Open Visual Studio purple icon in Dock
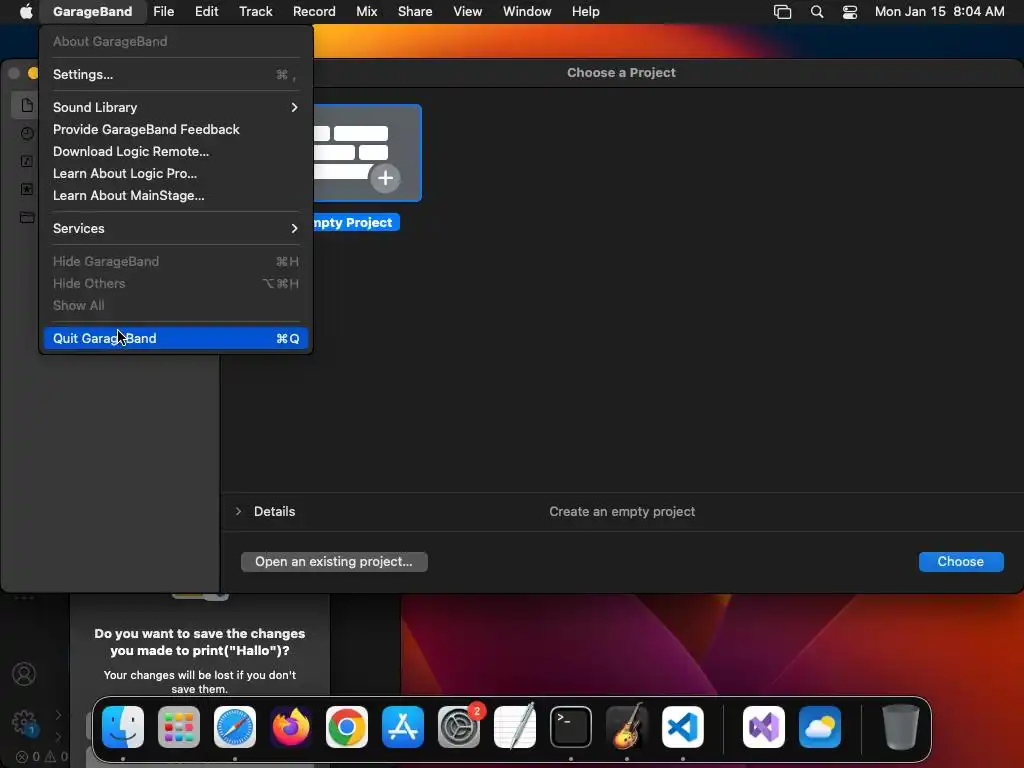 [x=763, y=727]
